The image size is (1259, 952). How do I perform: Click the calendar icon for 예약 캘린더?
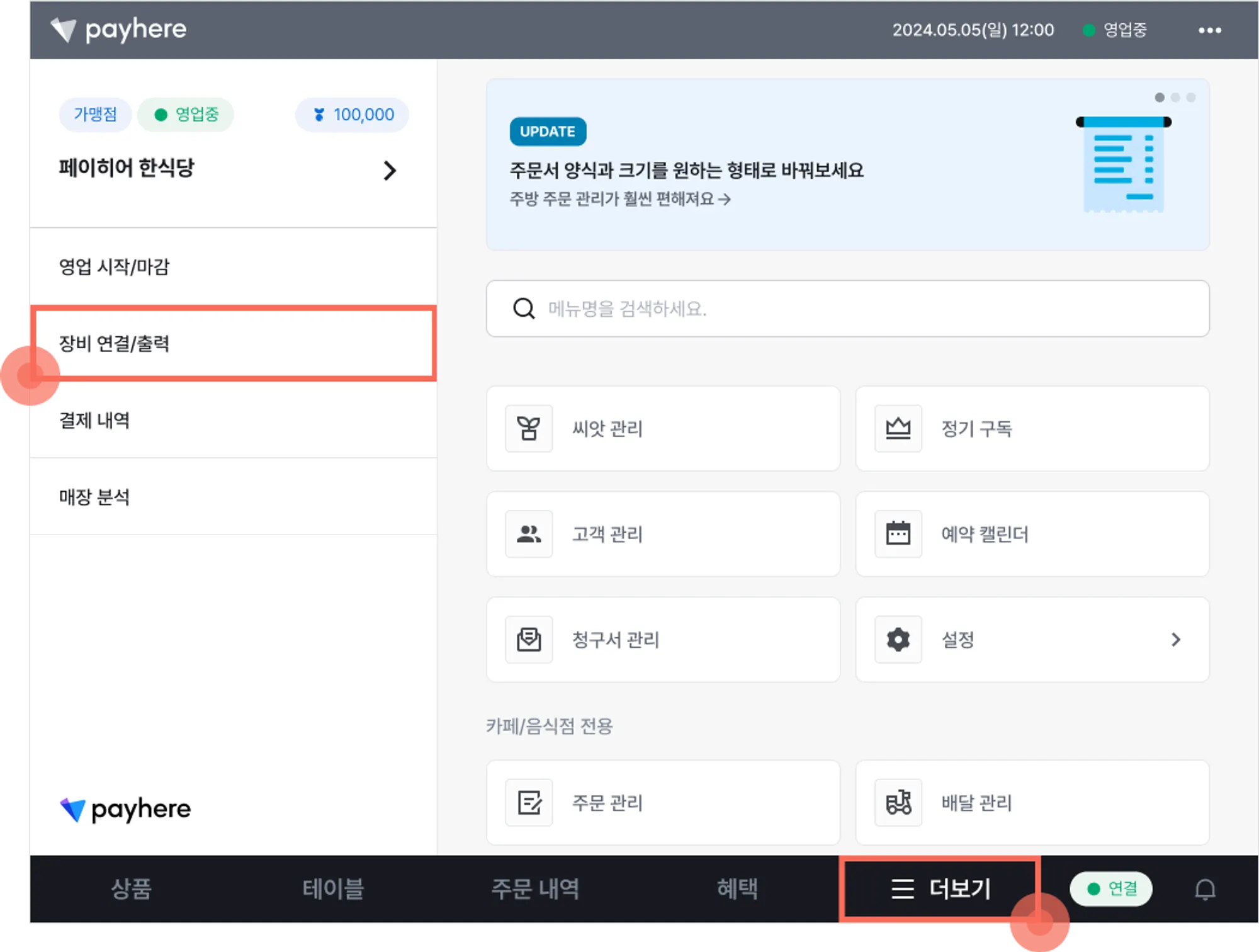click(898, 534)
